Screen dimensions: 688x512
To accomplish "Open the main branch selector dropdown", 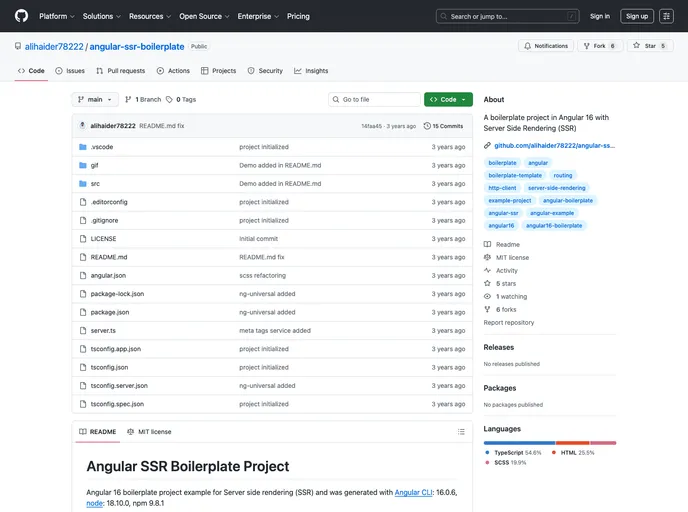I will (95, 100).
